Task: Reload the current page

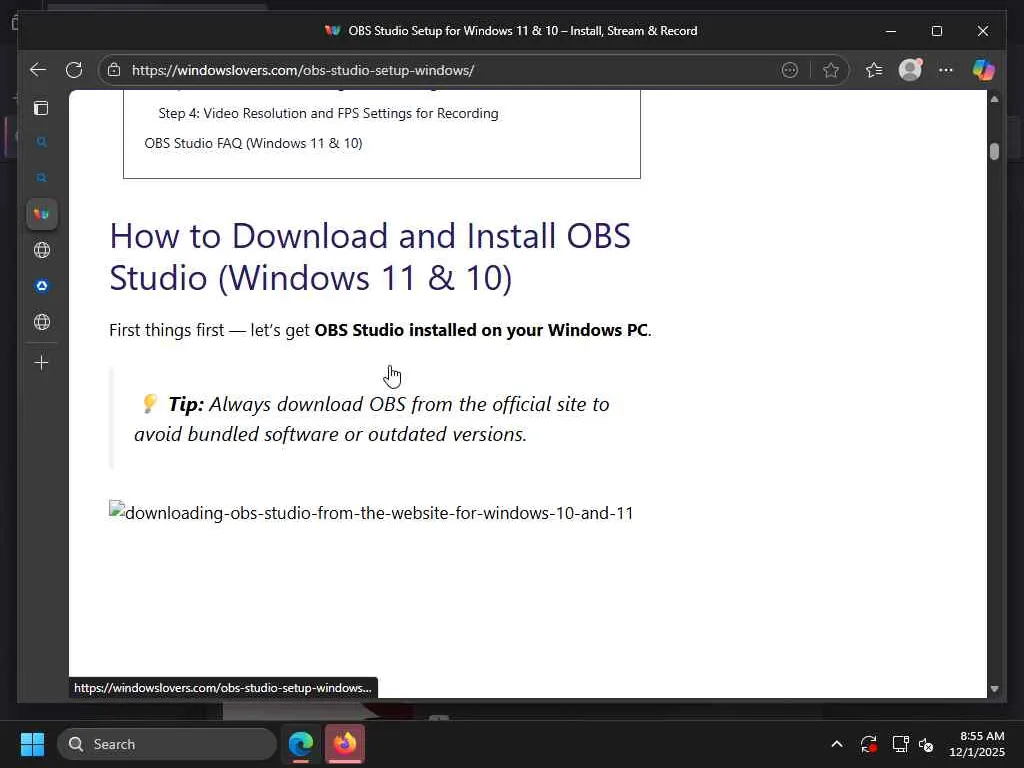Action: pyautogui.click(x=74, y=70)
